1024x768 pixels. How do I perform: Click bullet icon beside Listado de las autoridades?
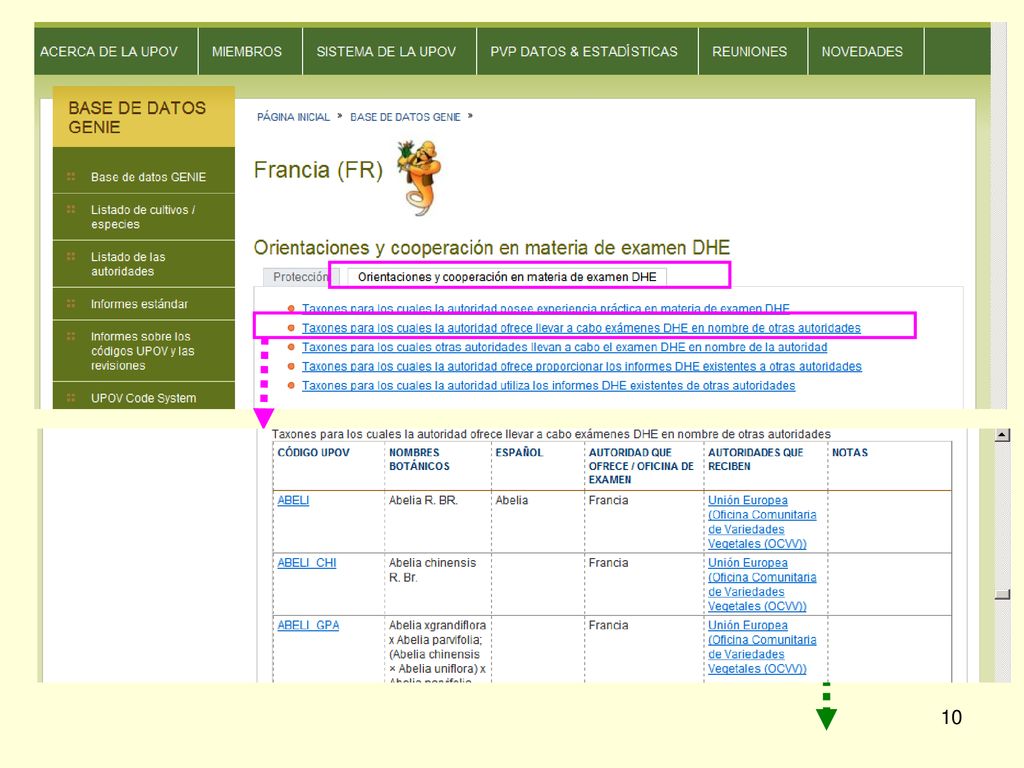click(71, 256)
